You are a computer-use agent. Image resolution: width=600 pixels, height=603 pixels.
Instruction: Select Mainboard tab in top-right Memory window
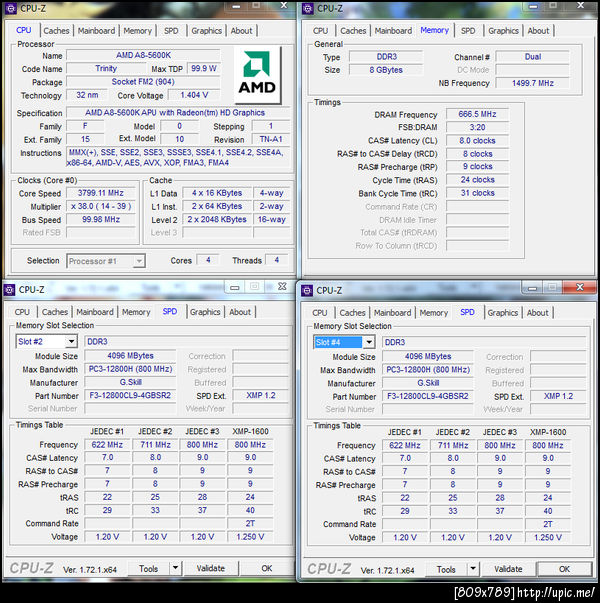[x=393, y=31]
